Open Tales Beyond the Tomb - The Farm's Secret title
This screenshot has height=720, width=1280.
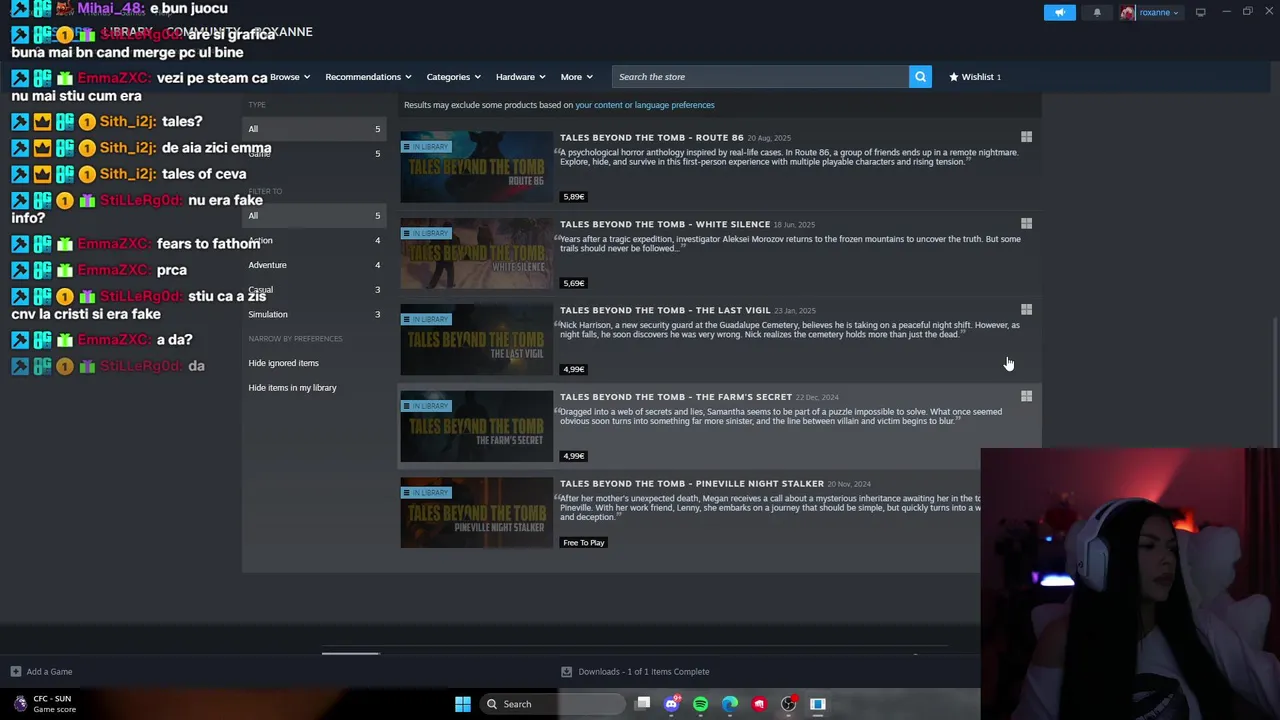676,397
